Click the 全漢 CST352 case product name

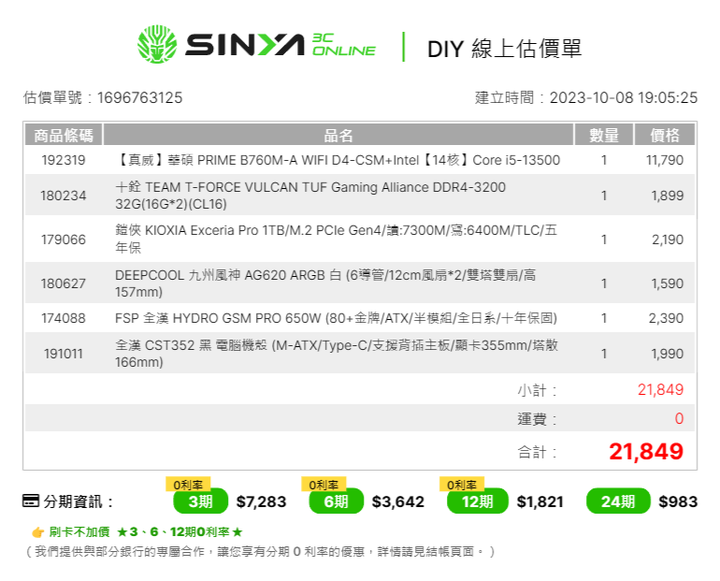point(337,354)
